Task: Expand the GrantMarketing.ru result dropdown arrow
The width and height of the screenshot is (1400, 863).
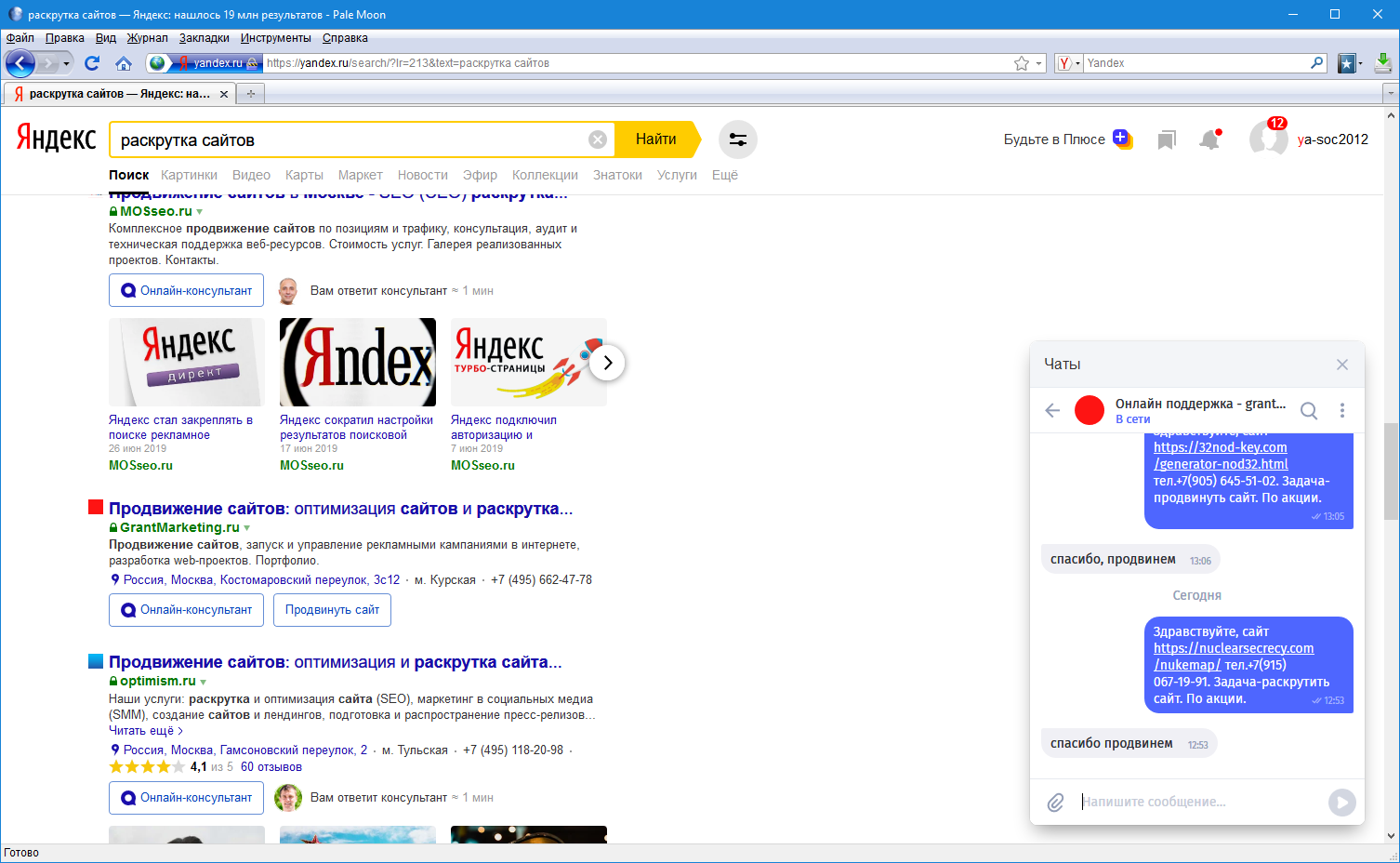Action: tap(246, 528)
